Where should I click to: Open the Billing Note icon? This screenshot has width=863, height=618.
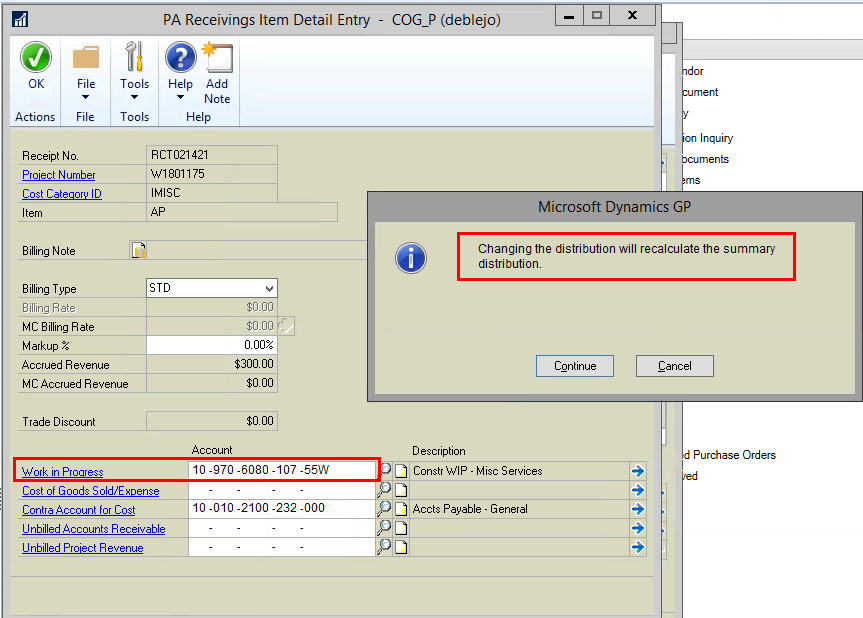139,251
